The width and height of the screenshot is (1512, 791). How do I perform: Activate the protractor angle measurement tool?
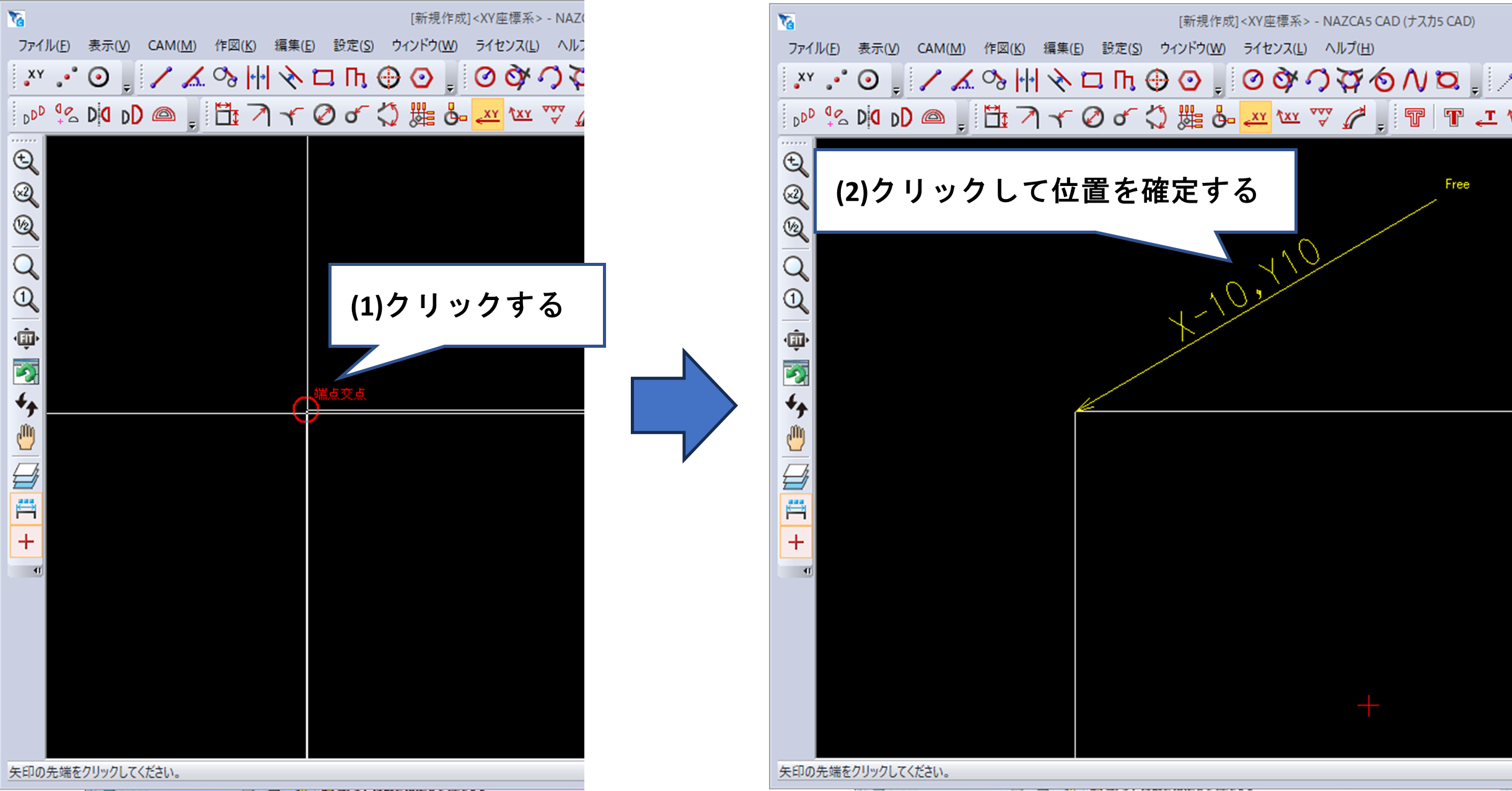click(163, 115)
